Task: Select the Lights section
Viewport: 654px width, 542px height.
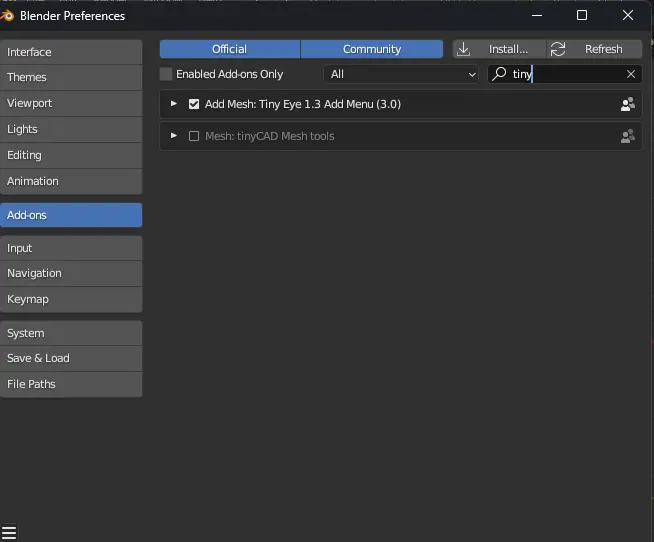Action: [x=71, y=129]
